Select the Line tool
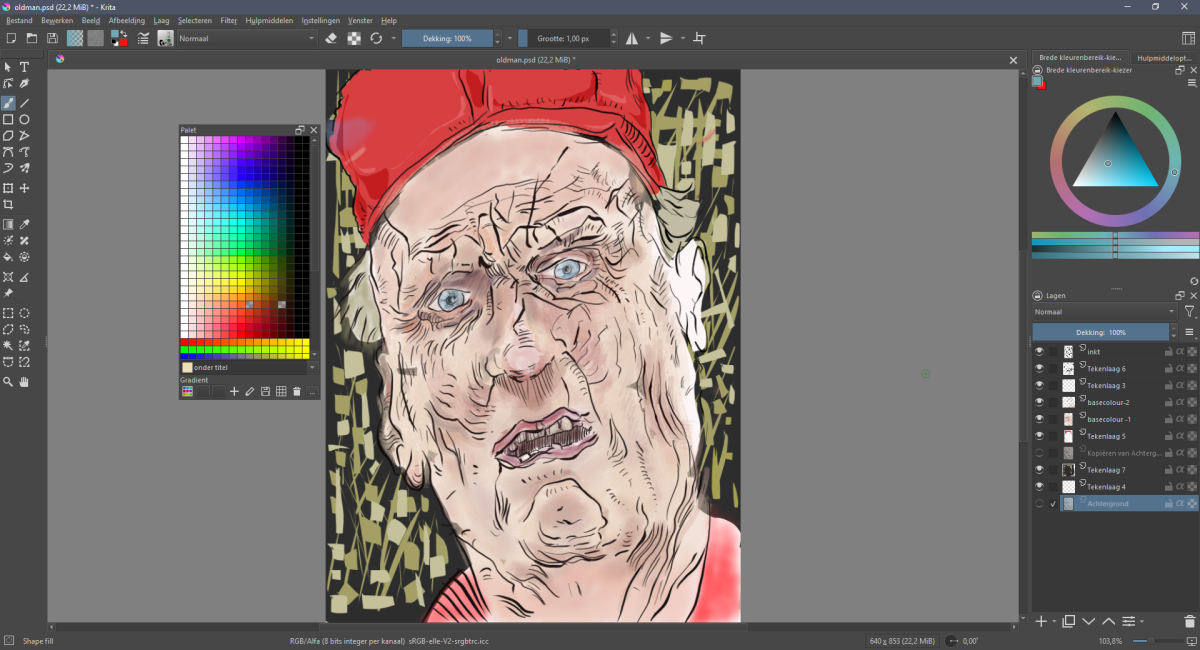The image size is (1200, 650). tap(25, 103)
